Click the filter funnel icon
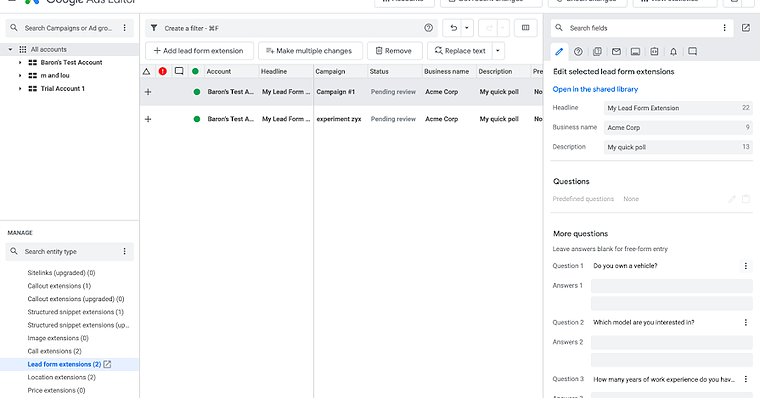Viewport: 760px width, 398px height. tap(154, 28)
